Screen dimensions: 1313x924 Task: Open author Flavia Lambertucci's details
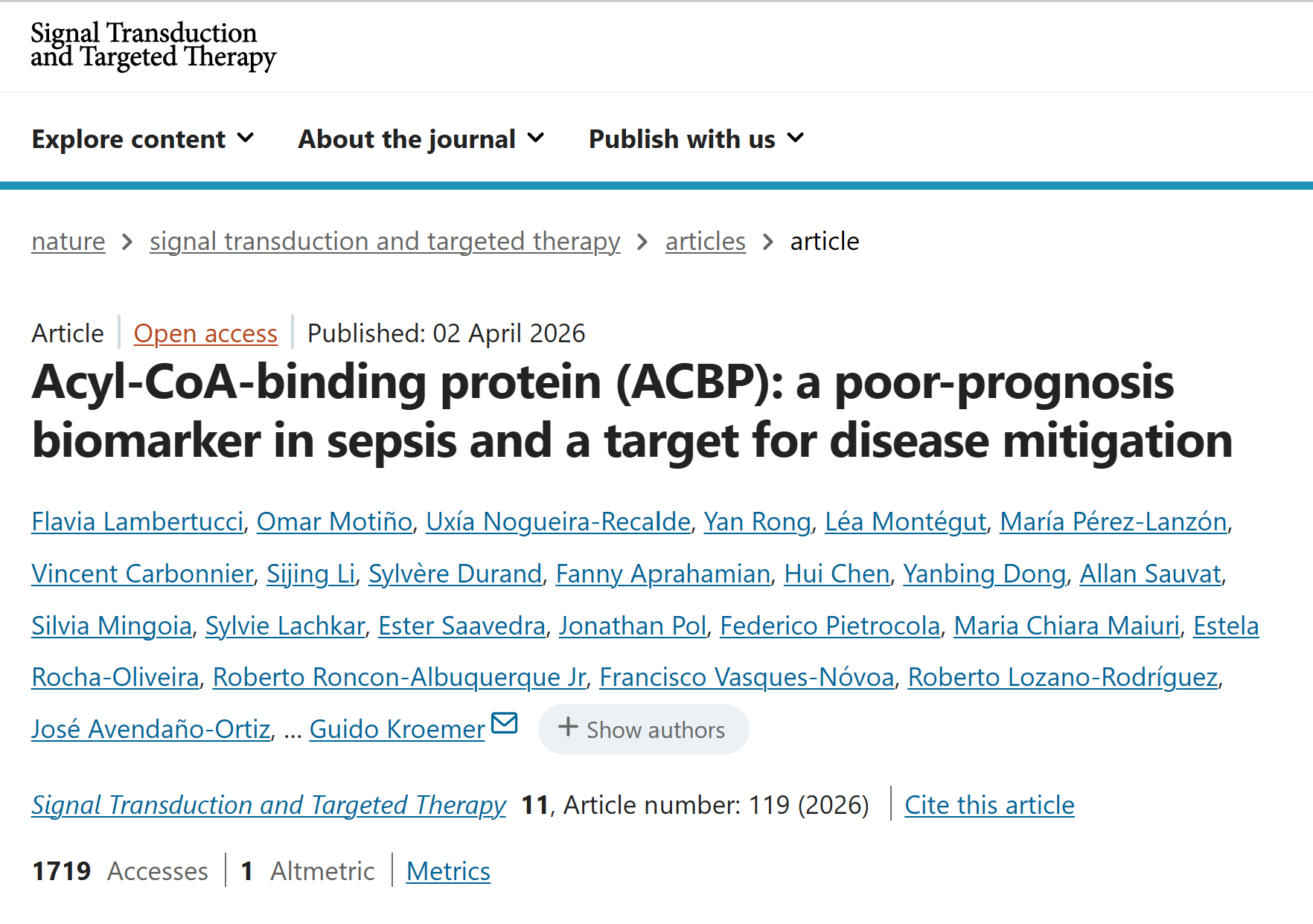pyautogui.click(x=138, y=522)
